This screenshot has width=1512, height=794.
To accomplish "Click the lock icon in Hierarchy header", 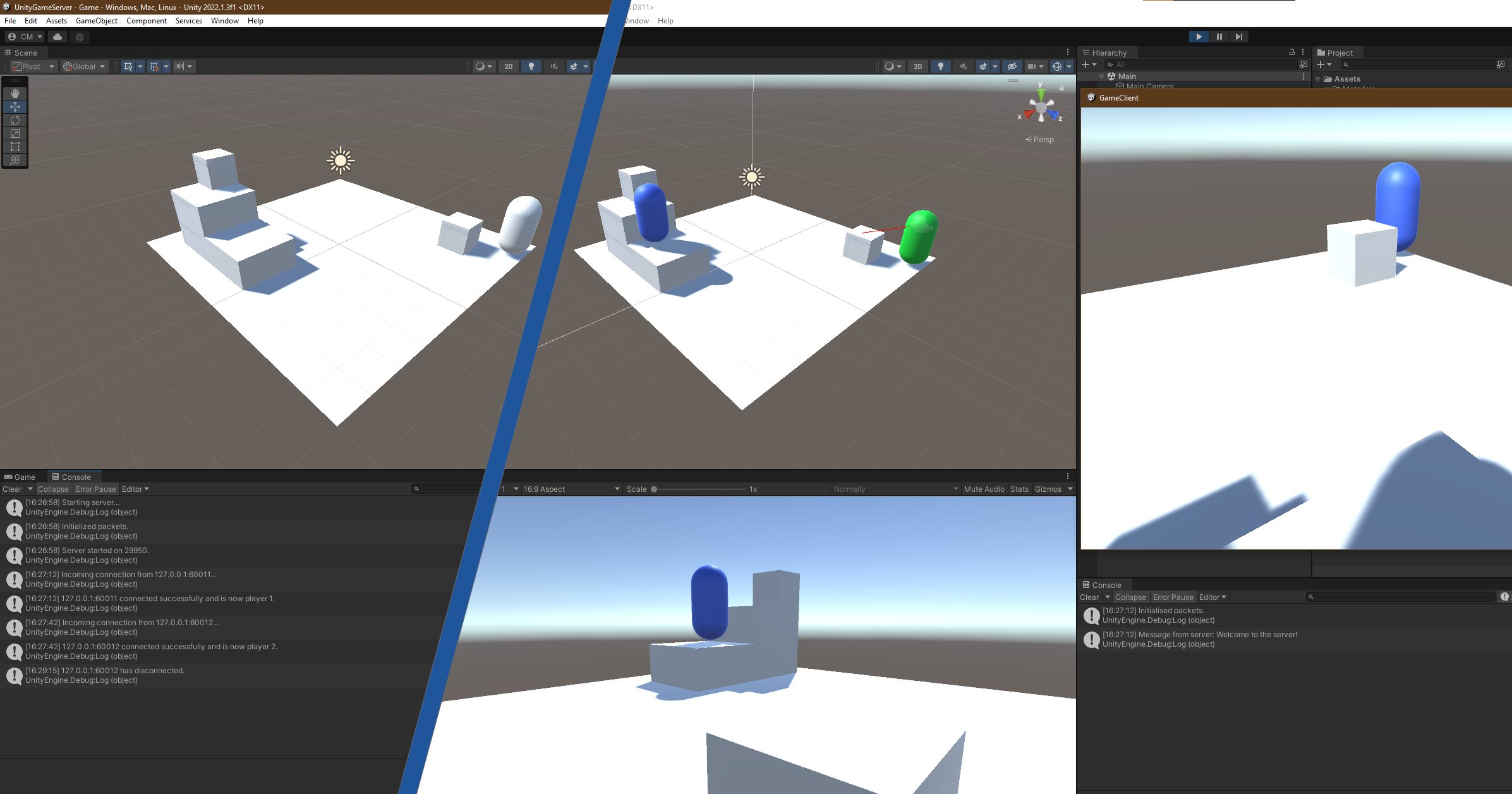I will [x=1291, y=52].
